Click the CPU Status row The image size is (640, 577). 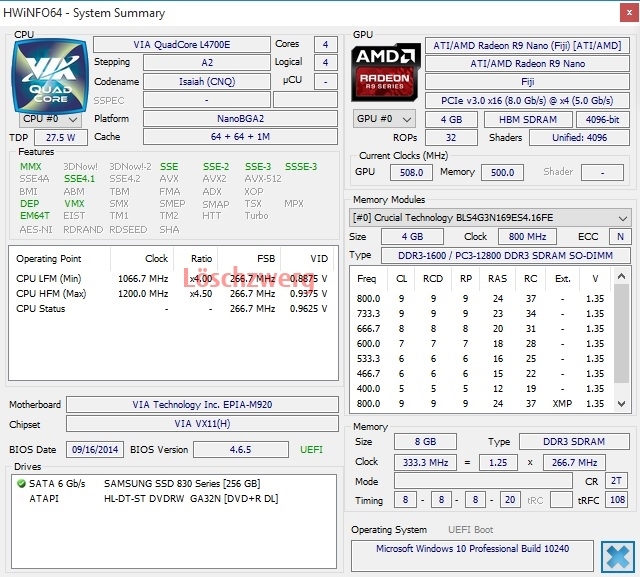[172, 309]
